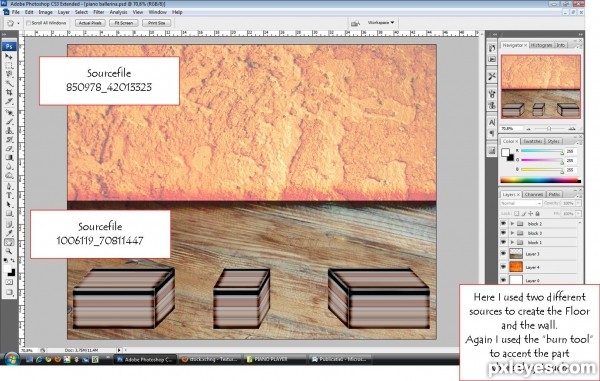Open Hand tool preset picker arrow
The image size is (600, 381).
pos(18,23)
